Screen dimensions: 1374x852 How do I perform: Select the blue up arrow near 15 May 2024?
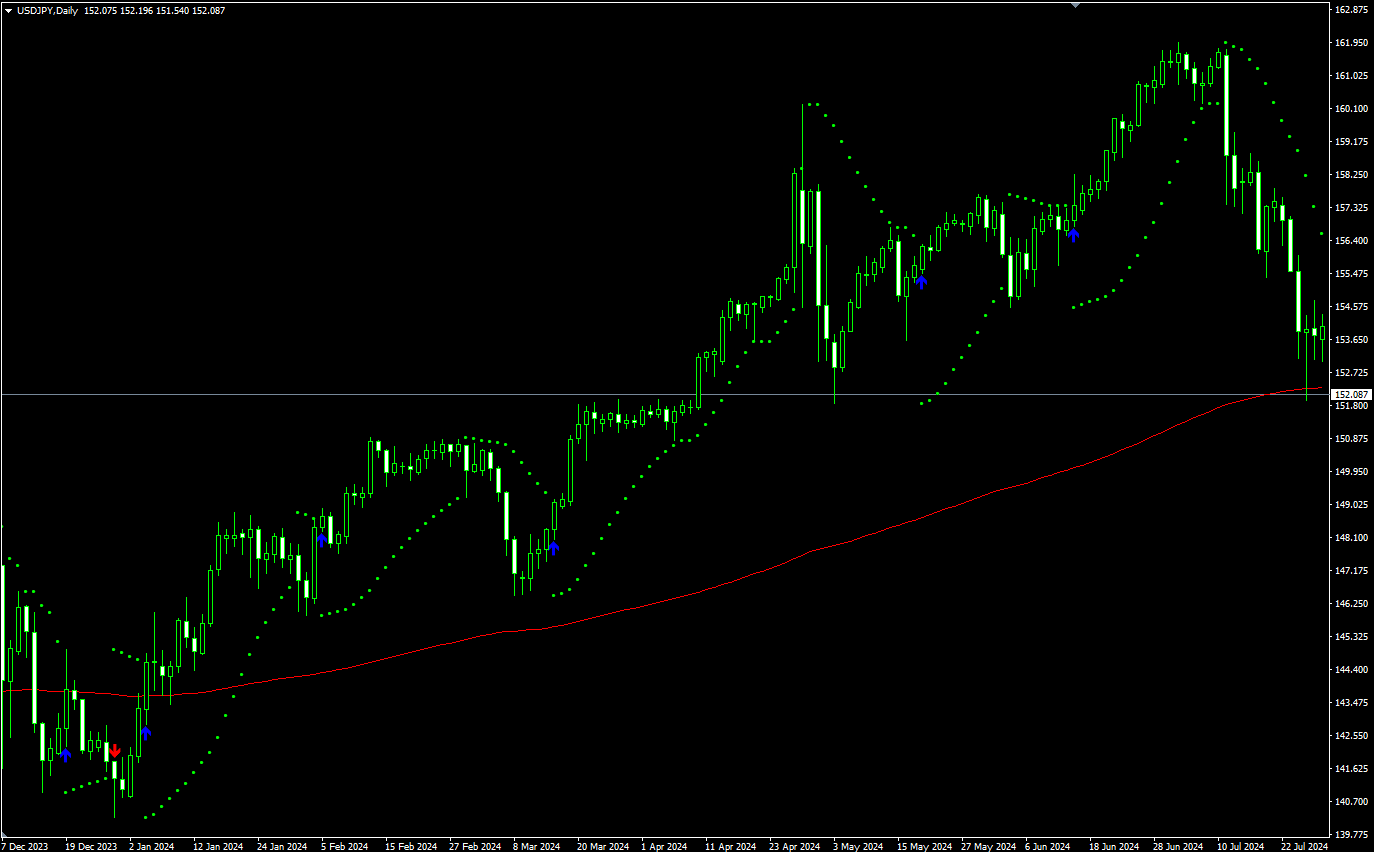(921, 283)
